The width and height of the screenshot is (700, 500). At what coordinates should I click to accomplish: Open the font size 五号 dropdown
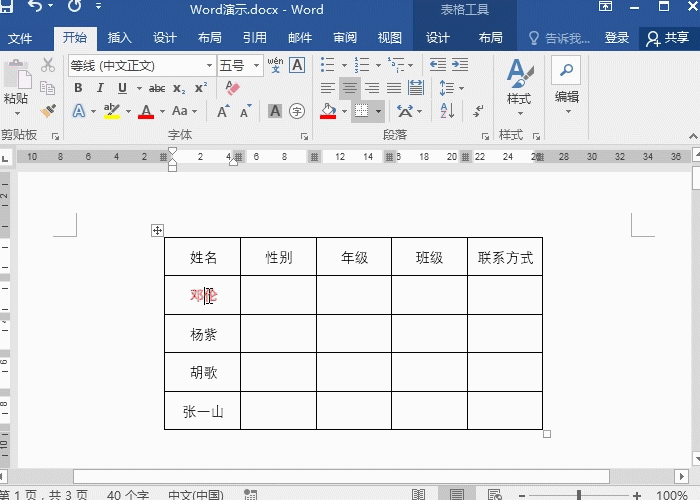(256, 66)
